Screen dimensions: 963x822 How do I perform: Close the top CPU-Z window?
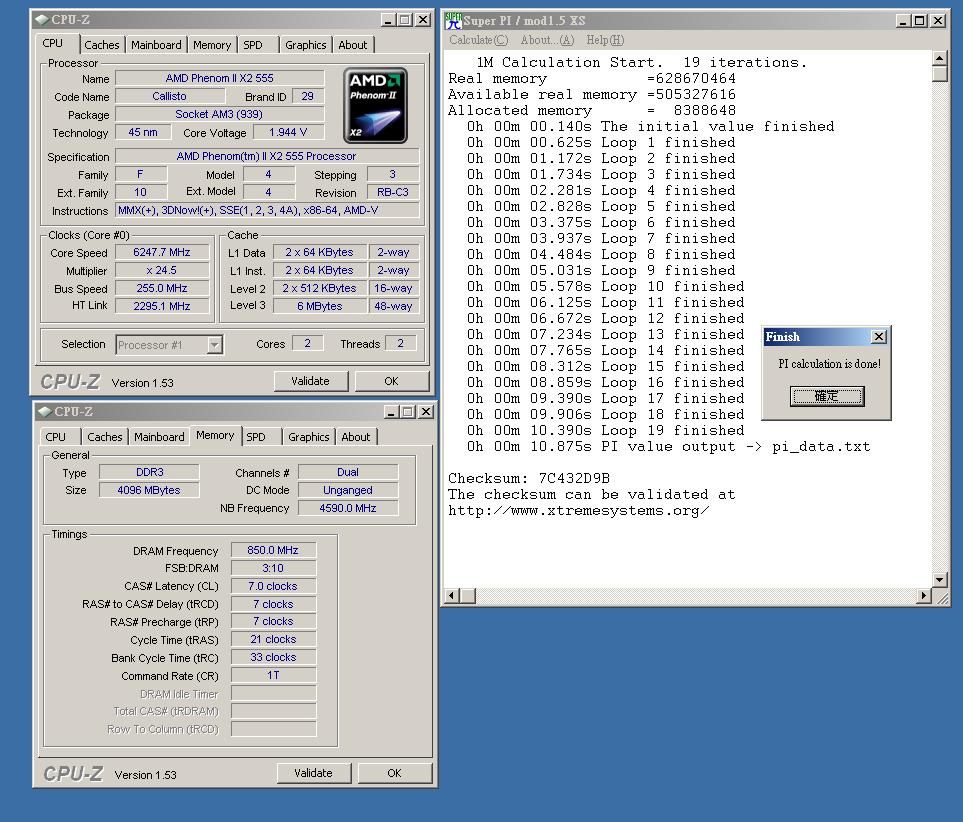click(x=423, y=20)
